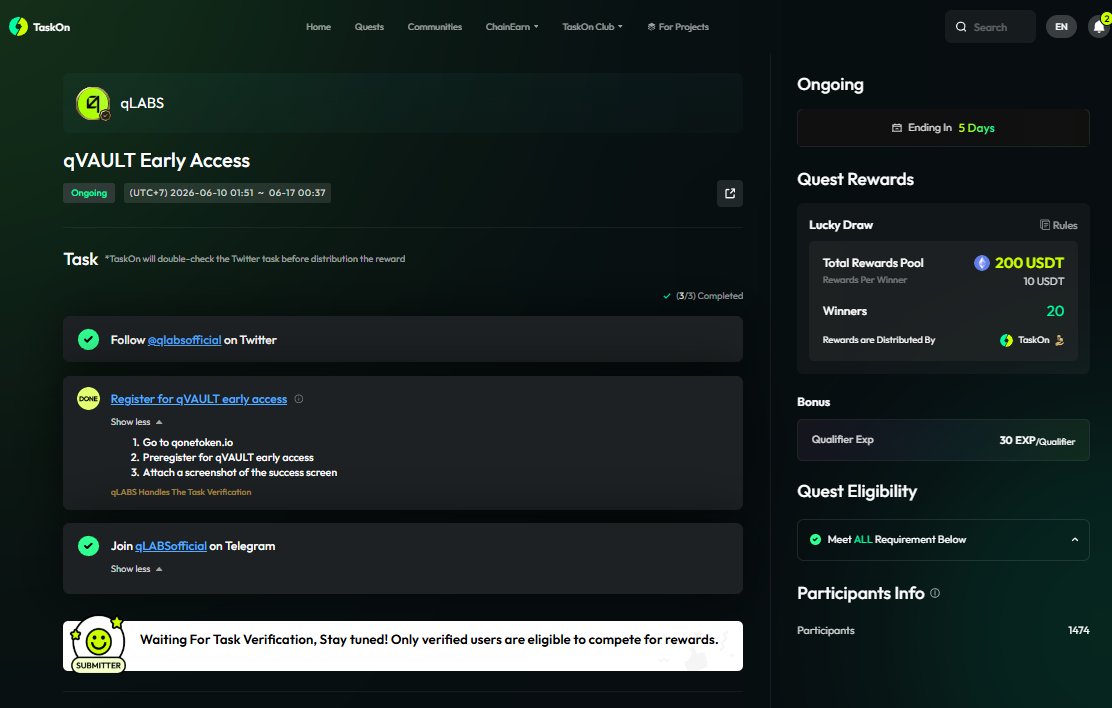Click the Ongoing status badge
1112x708 pixels.
point(89,193)
